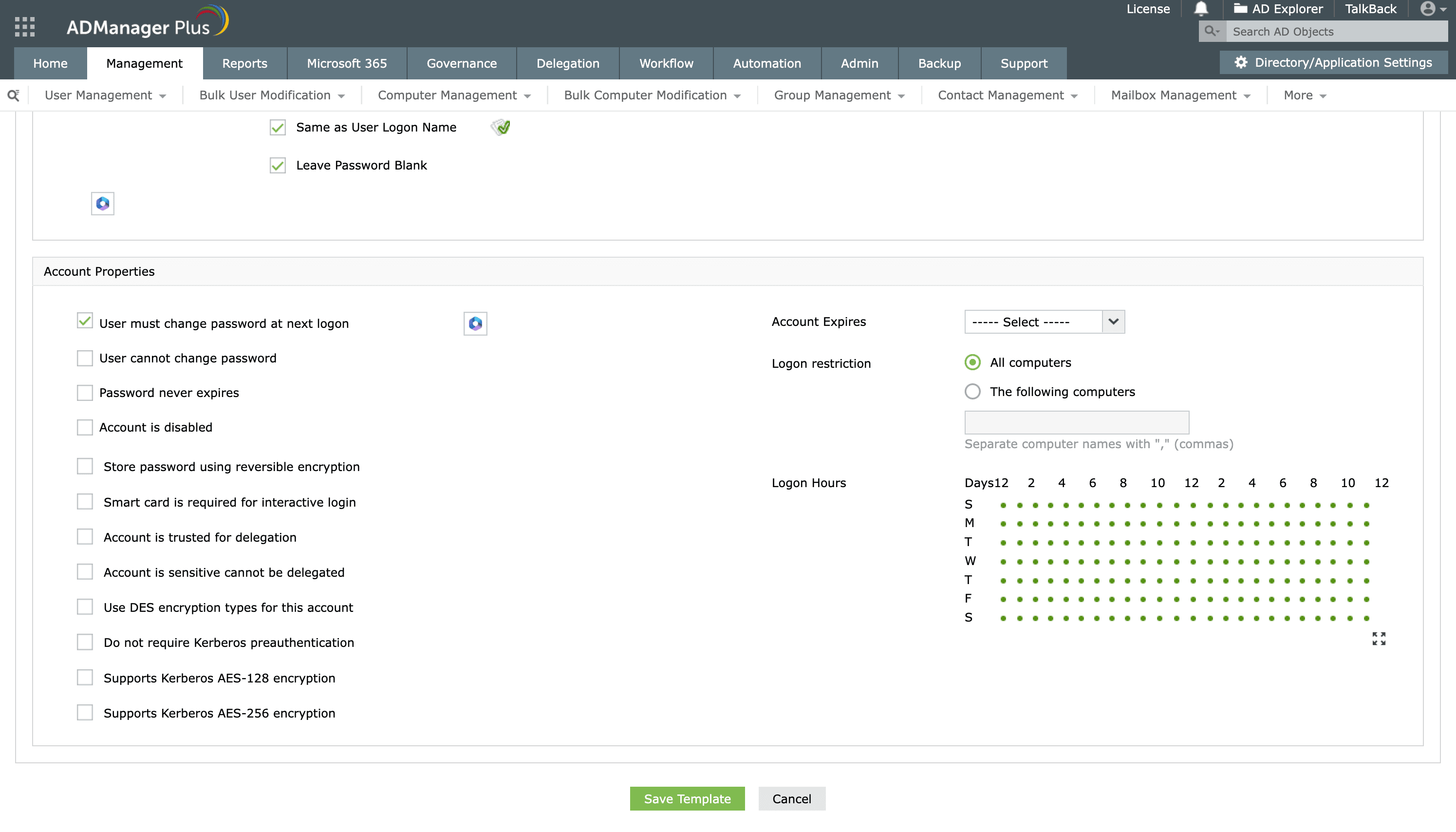Expand Mailbox Management menu
This screenshot has height=832, width=1456.
pyautogui.click(x=1181, y=95)
